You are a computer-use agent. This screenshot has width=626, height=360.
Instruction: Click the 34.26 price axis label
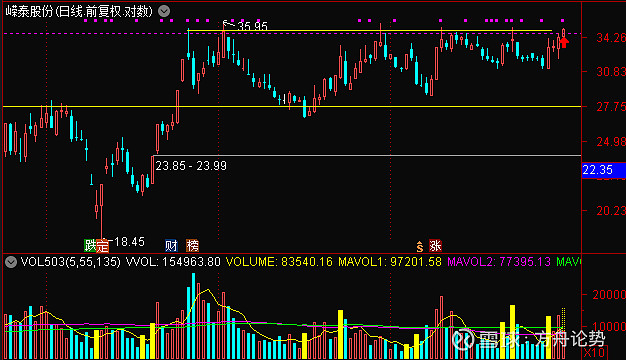click(x=611, y=38)
